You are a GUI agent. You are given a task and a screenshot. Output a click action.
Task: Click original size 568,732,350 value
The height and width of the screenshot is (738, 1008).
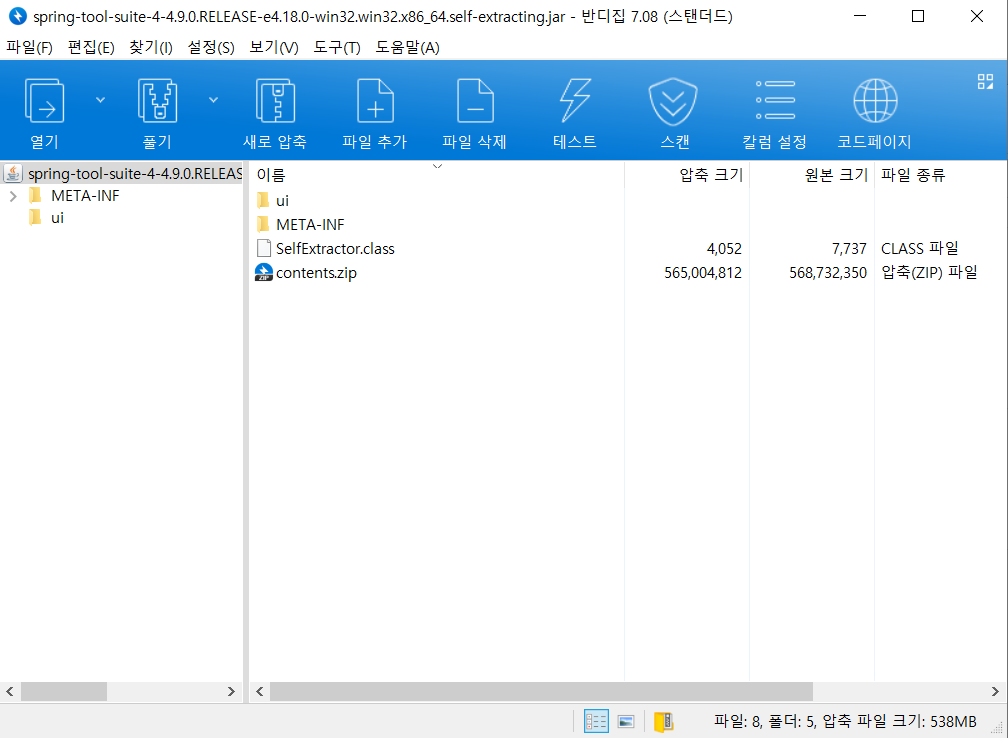pos(828,273)
